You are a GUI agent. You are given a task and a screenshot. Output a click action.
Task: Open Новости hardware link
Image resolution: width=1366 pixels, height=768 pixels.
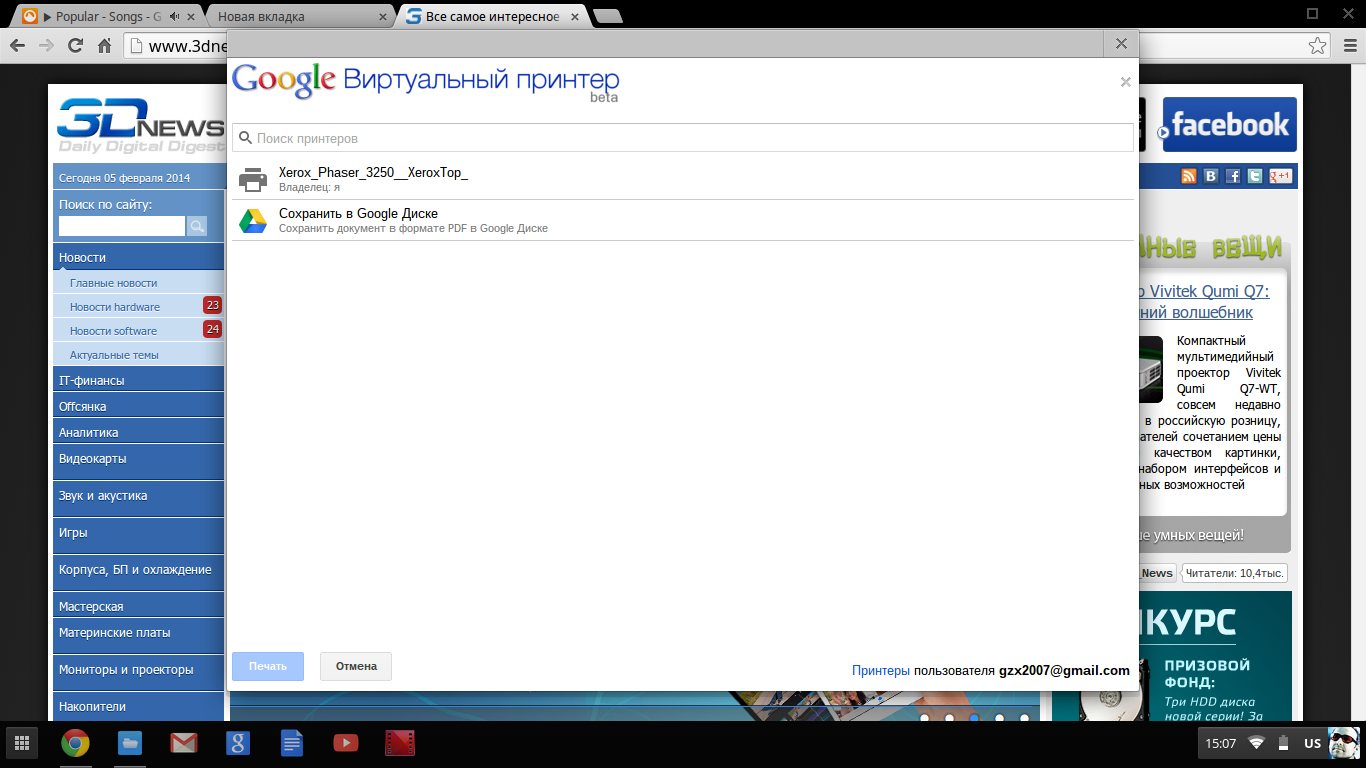click(x=115, y=307)
